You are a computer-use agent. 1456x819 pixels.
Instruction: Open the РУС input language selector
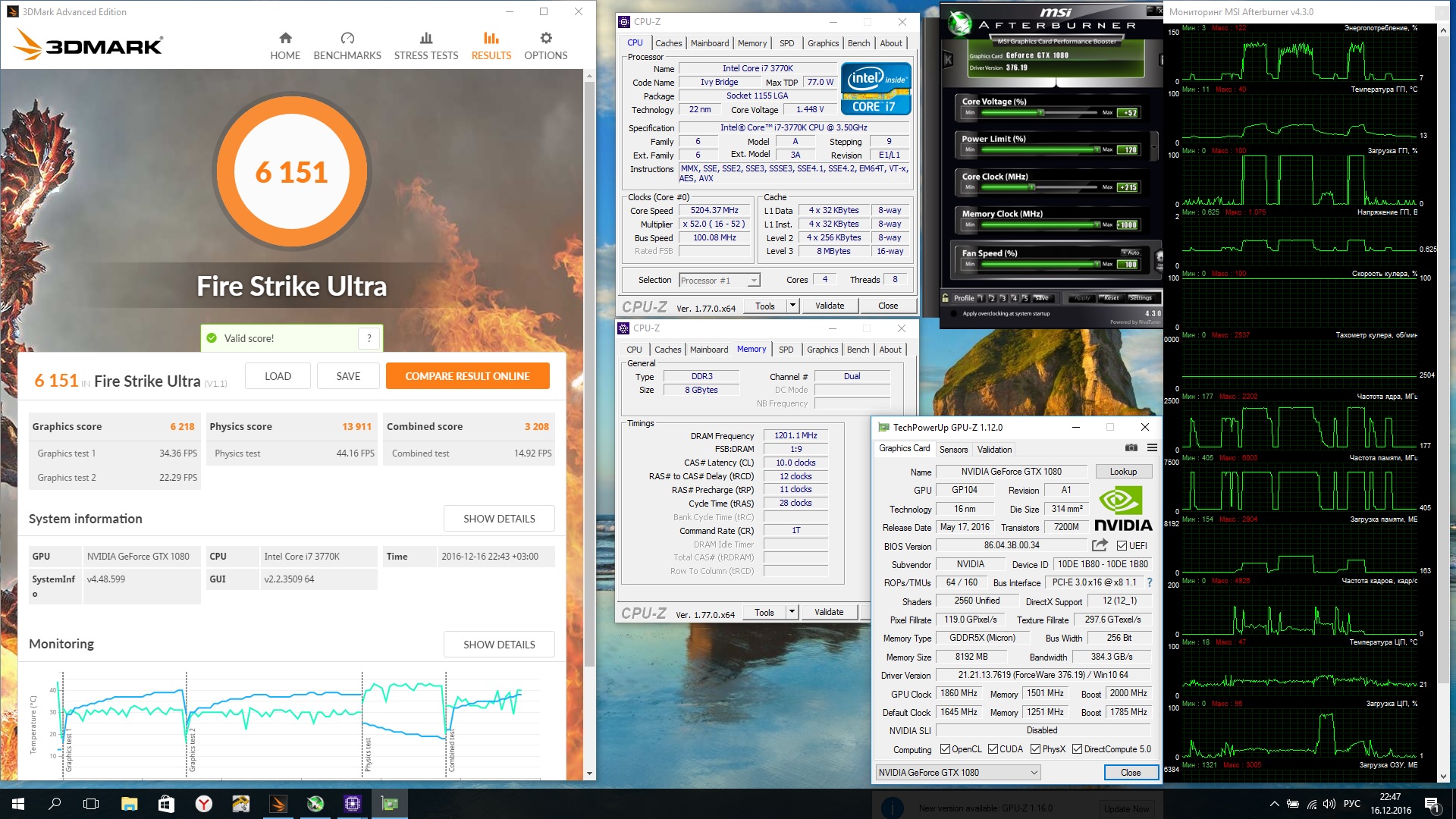[1351, 804]
